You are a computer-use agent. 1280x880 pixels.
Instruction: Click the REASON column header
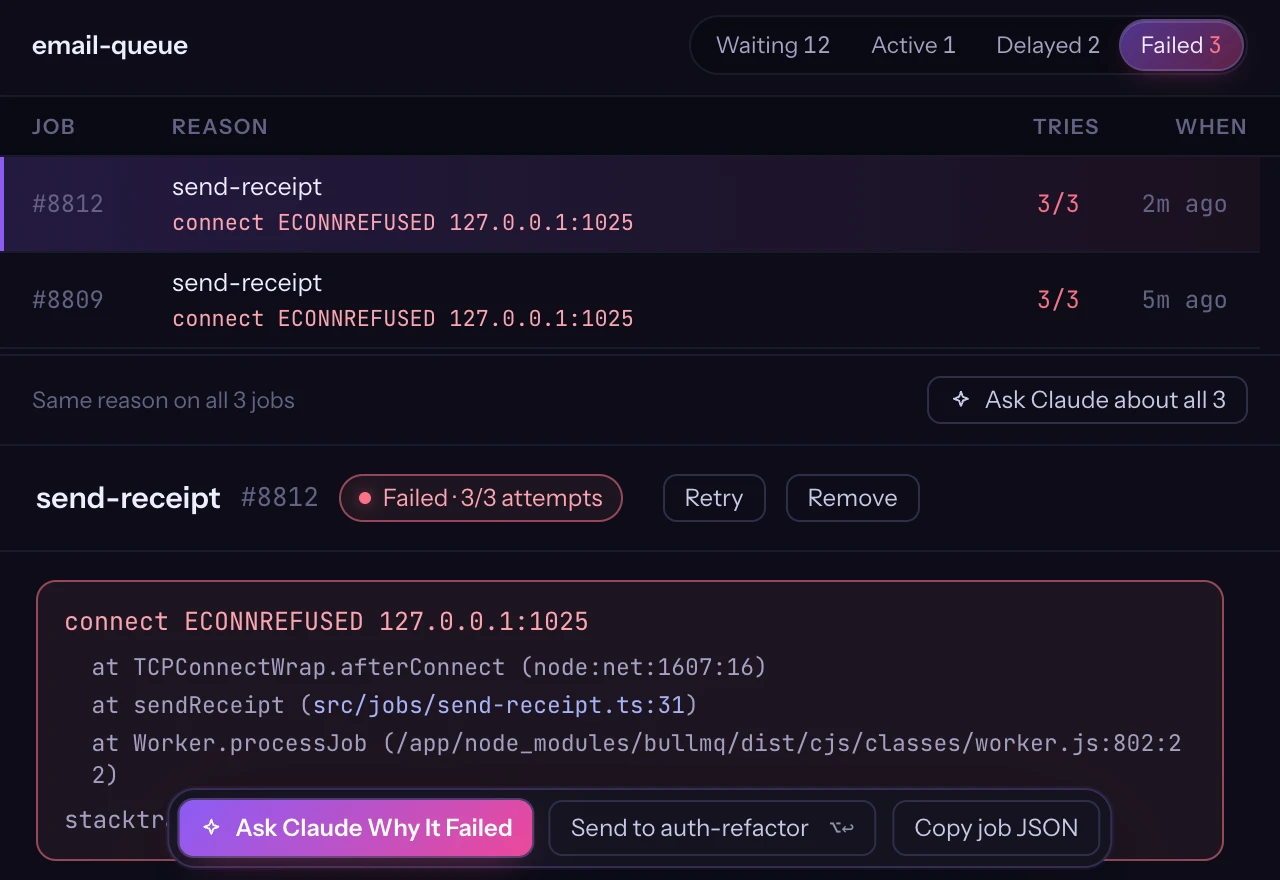pos(220,127)
